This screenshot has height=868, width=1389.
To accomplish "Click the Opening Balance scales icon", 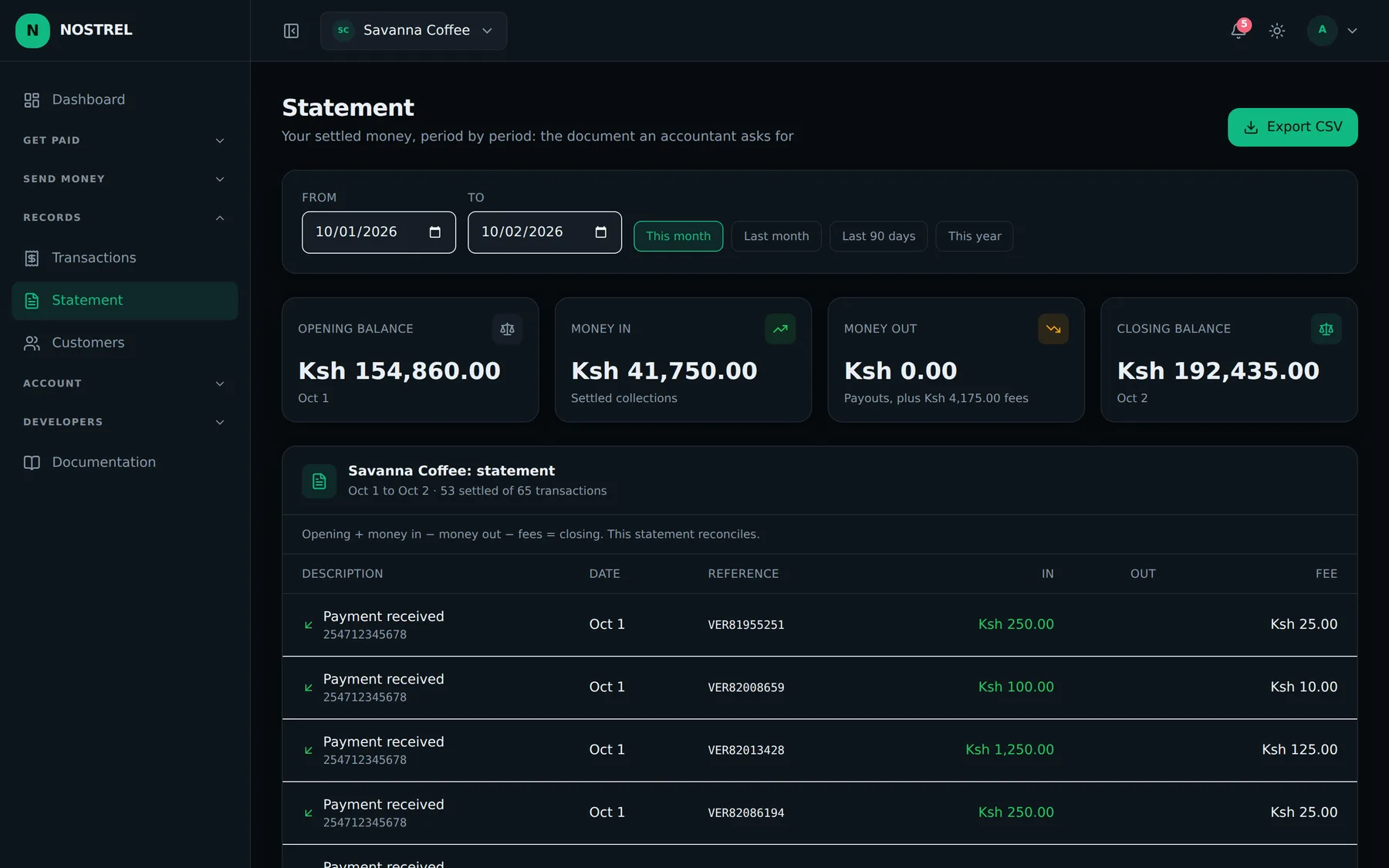I will [507, 329].
